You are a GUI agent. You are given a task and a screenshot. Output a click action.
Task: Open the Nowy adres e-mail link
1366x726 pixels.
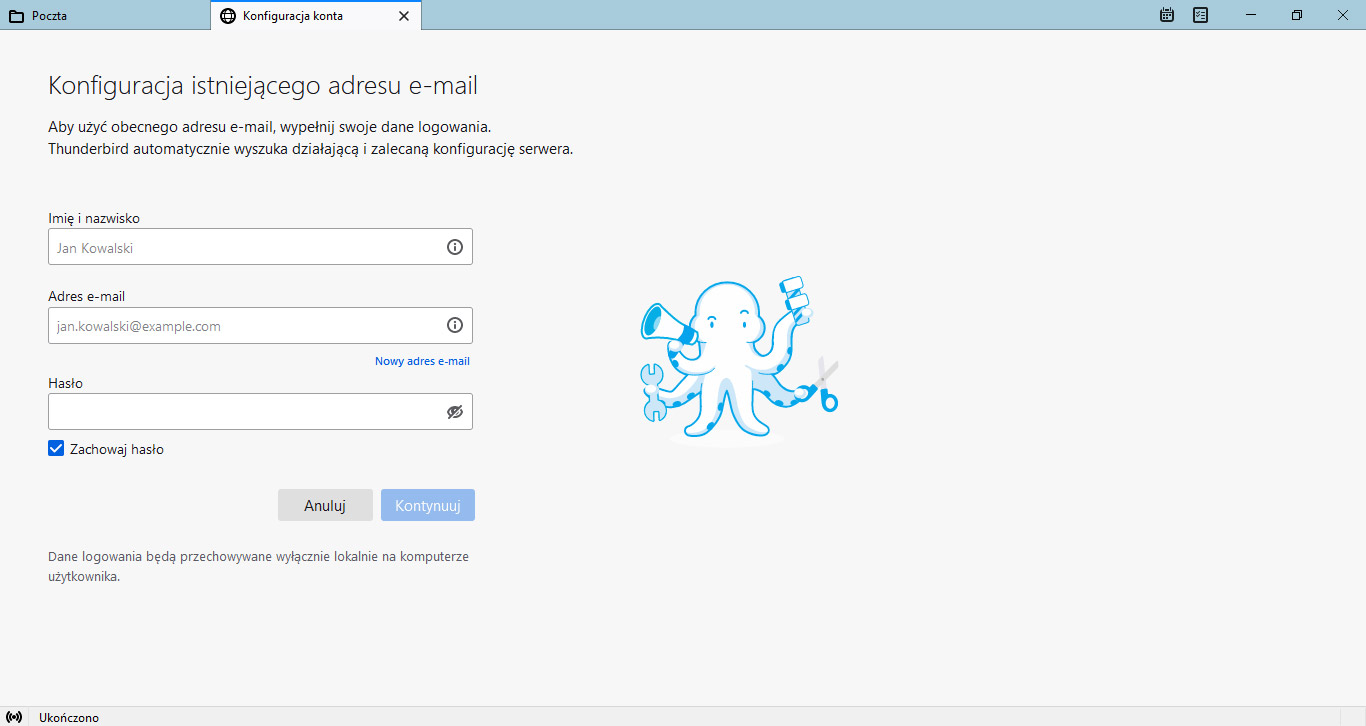pos(422,361)
